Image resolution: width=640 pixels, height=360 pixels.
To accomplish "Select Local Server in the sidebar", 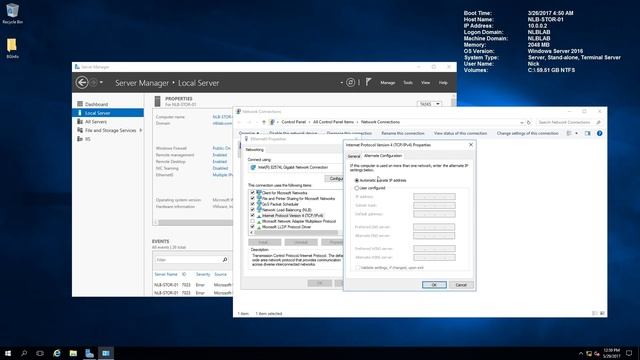I will click(x=108, y=113).
